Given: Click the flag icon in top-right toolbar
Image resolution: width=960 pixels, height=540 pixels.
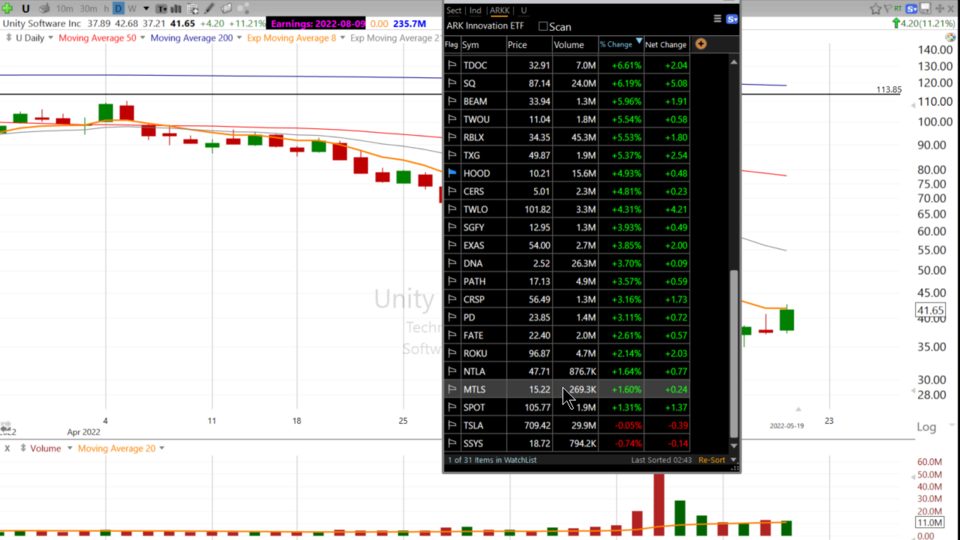Looking at the screenshot, I should pos(888,9).
